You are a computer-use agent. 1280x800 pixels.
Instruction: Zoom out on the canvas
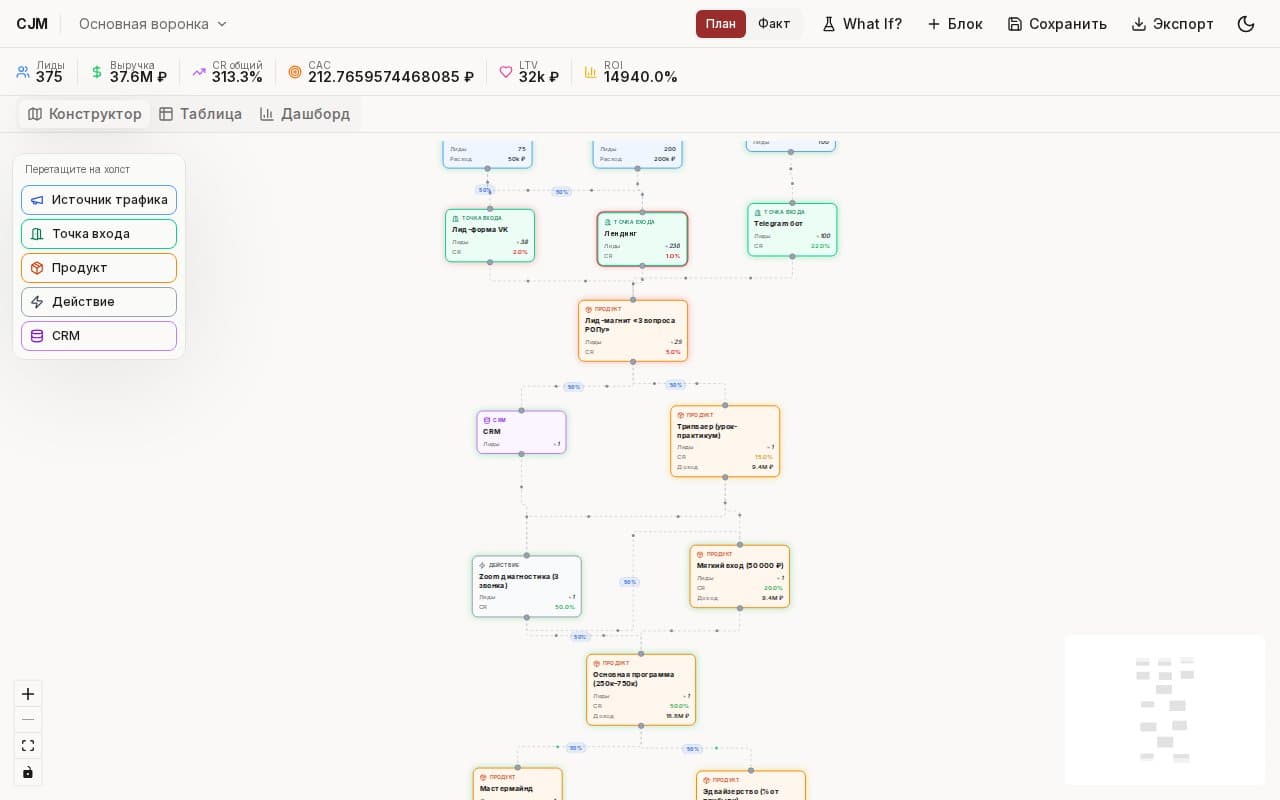click(28, 719)
